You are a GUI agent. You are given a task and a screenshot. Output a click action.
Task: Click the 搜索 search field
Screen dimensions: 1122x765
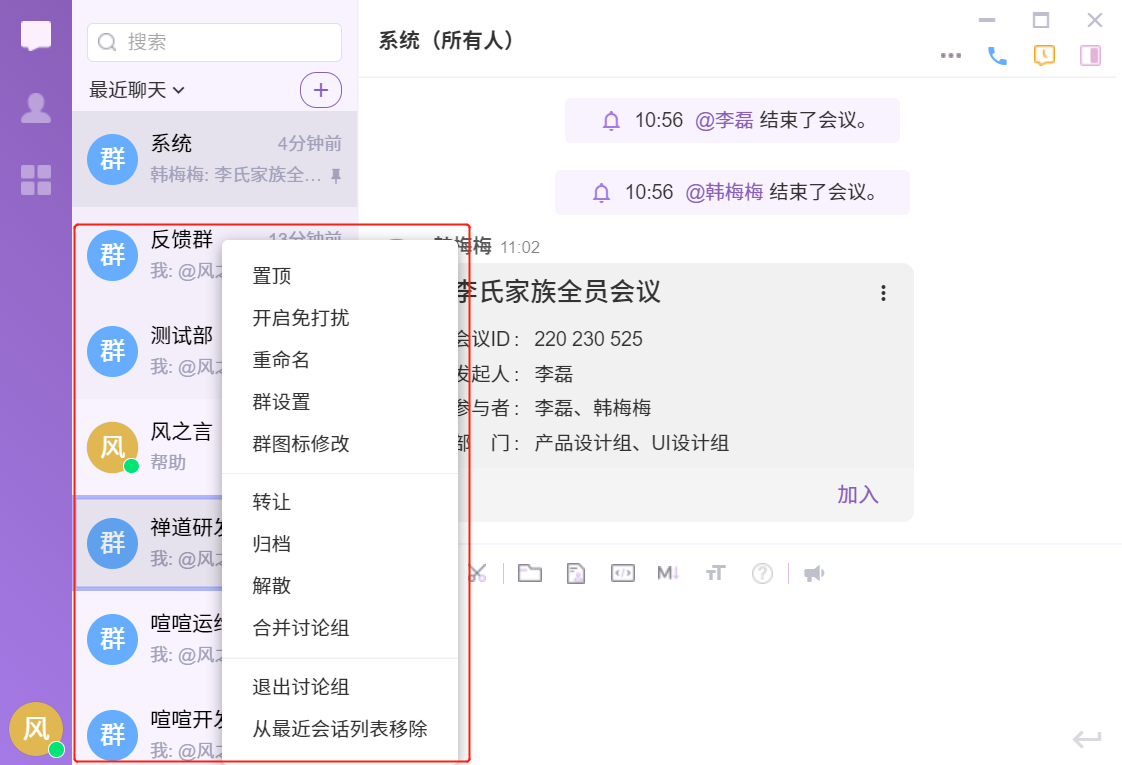tap(215, 42)
